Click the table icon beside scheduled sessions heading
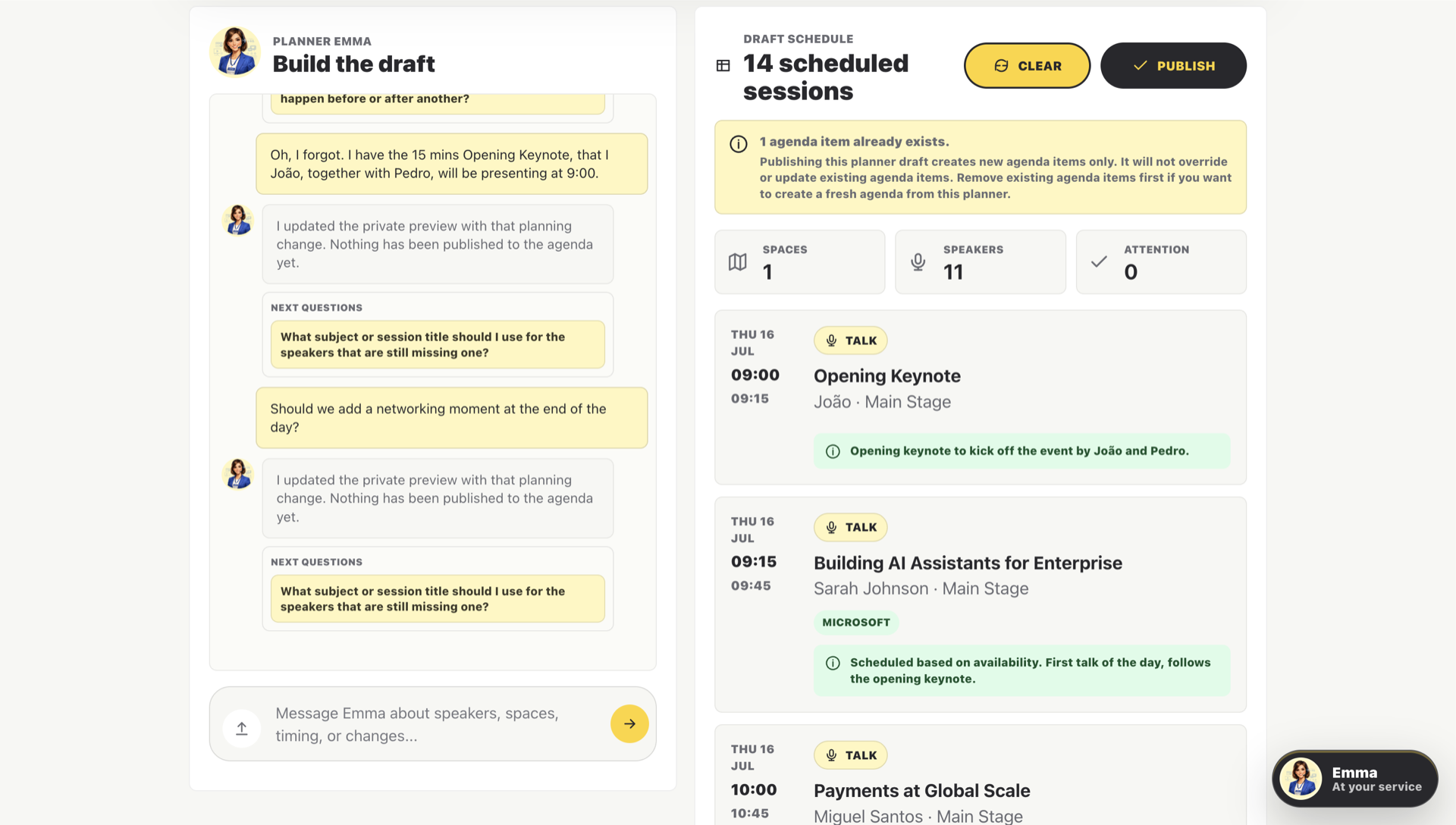The height and width of the screenshot is (825, 1456). [723, 66]
